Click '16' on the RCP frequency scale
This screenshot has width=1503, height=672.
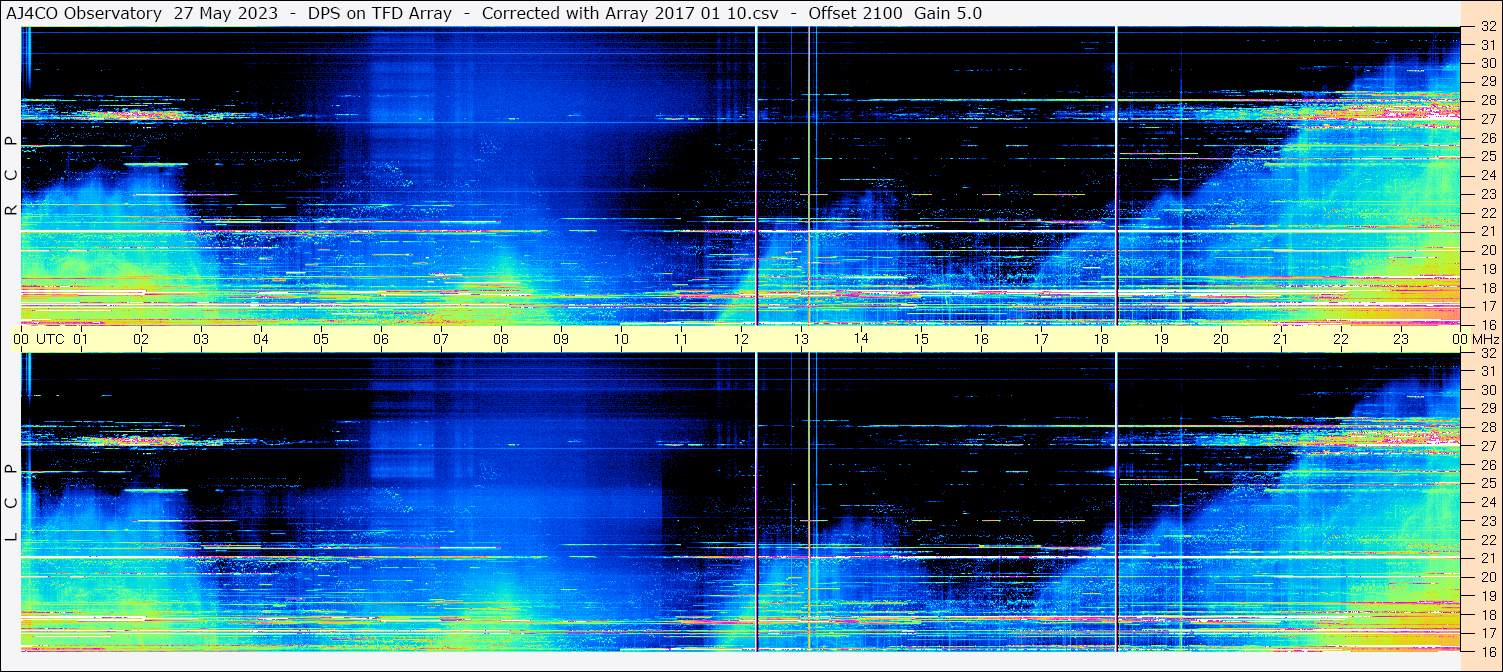pos(1487,324)
